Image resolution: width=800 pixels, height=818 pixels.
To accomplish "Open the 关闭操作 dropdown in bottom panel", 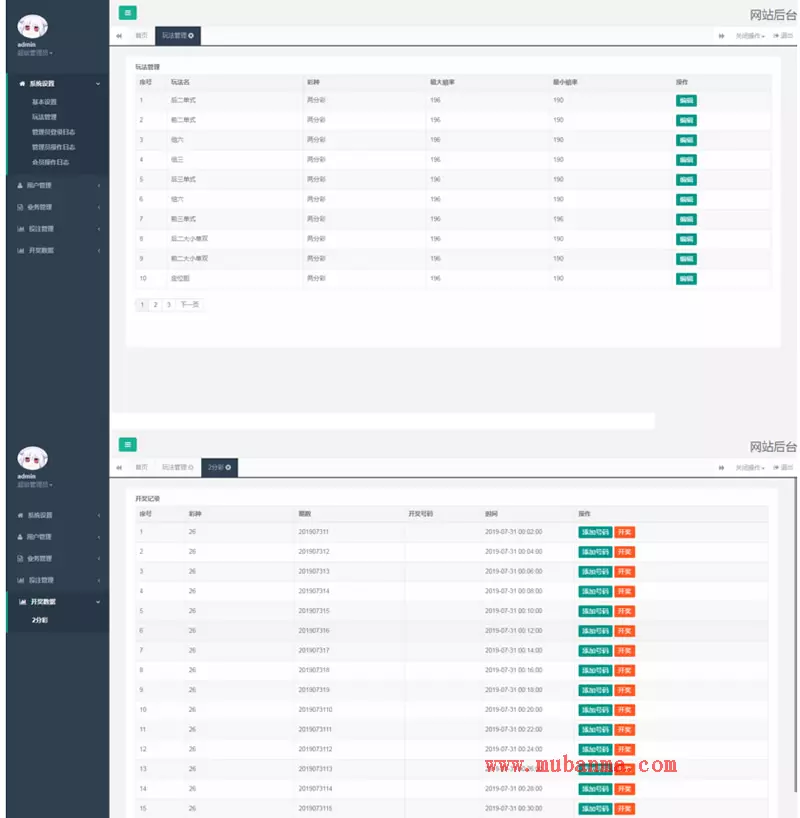I will coord(750,467).
